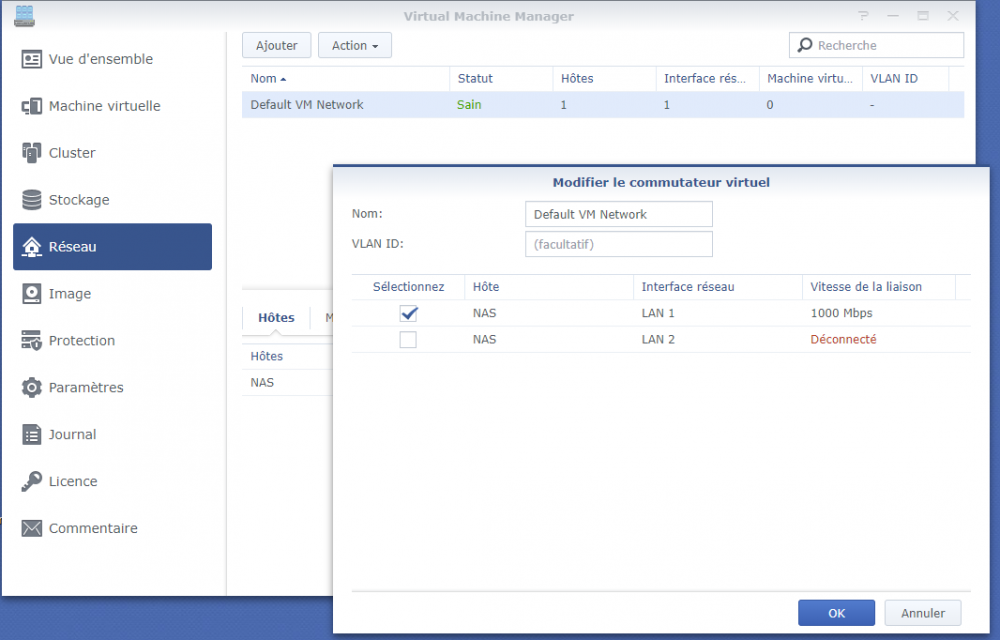Select the Machine virtuelle sidebar icon

click(32, 106)
